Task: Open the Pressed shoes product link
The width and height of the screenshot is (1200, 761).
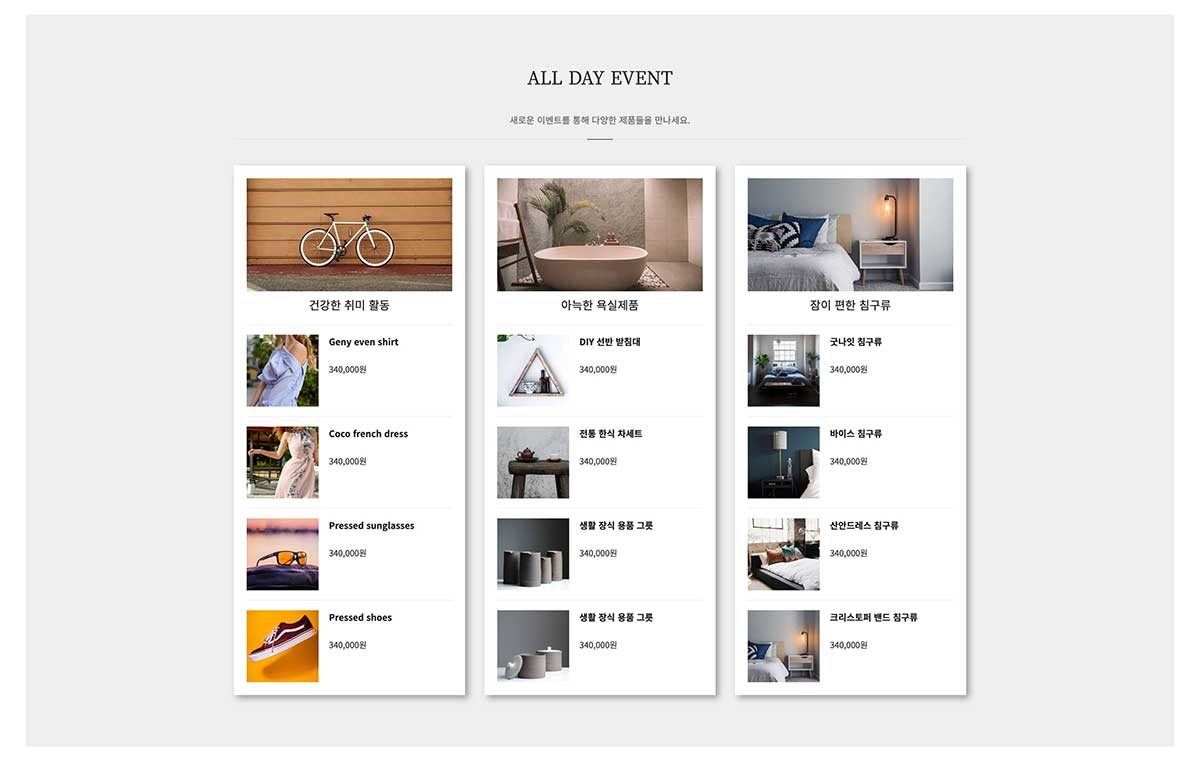Action: pos(360,618)
